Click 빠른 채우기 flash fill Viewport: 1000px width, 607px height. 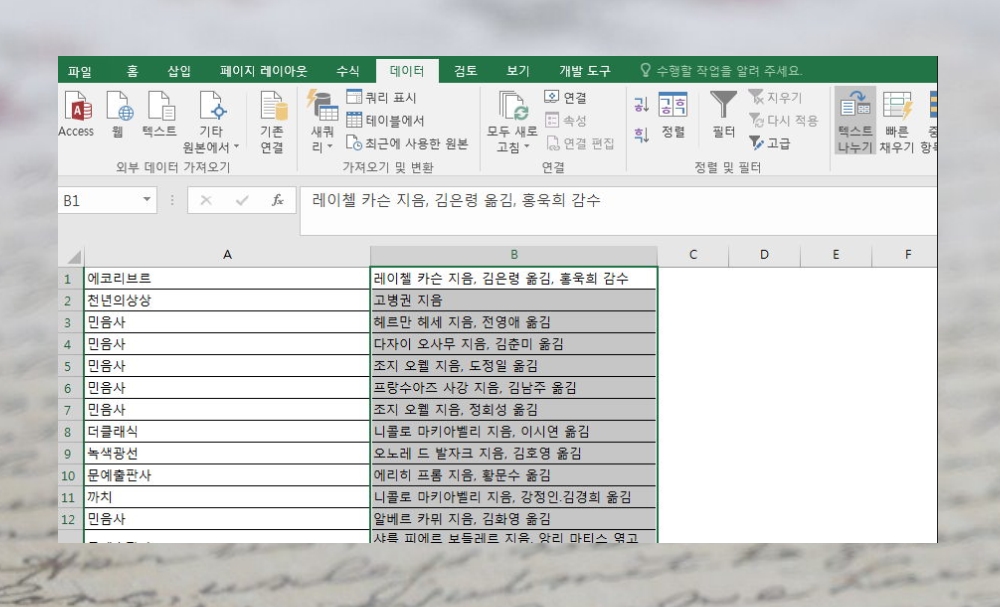[x=897, y=121]
